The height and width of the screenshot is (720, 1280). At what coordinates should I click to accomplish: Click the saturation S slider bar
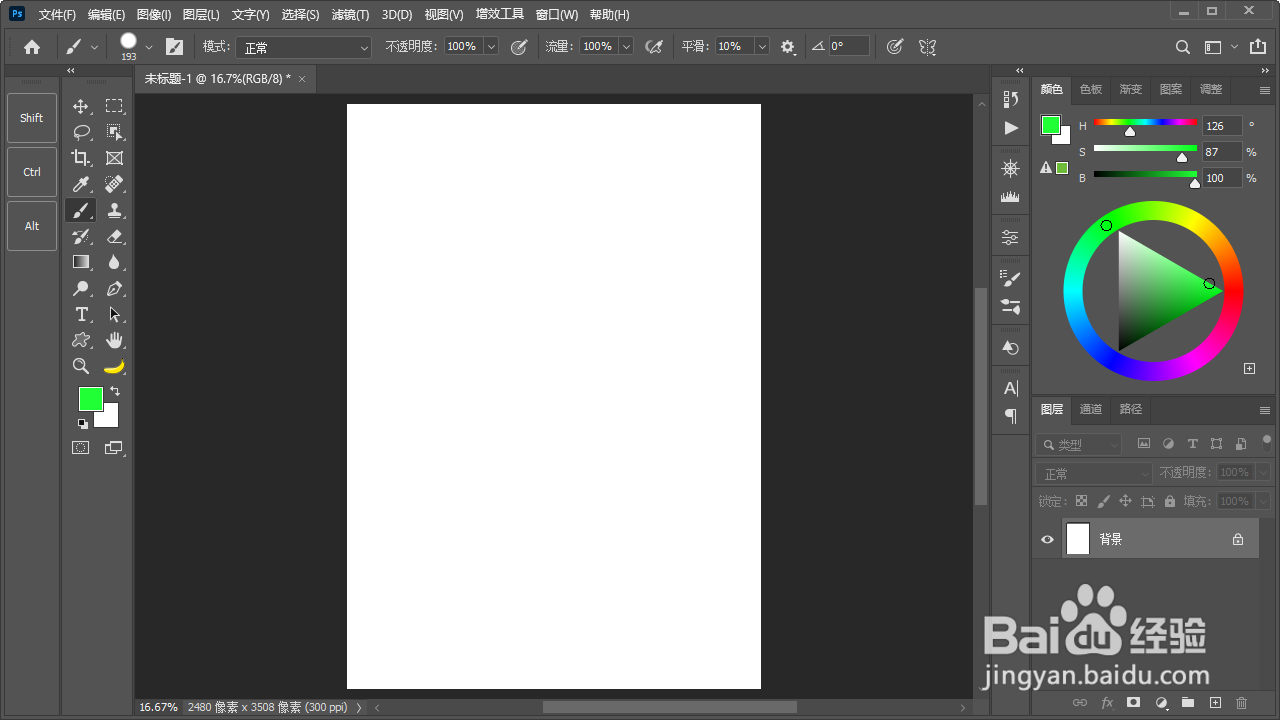pos(1145,149)
